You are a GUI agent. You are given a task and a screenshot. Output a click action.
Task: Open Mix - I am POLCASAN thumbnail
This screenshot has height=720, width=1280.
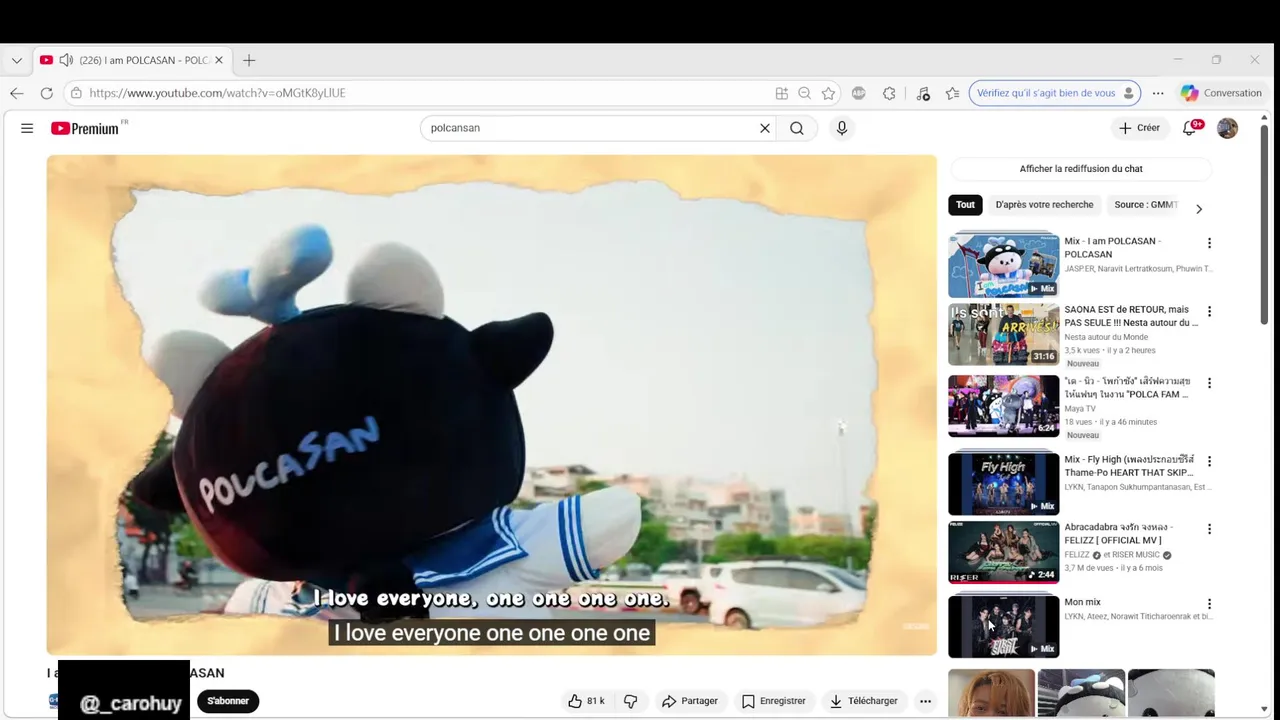[x=1003, y=265]
